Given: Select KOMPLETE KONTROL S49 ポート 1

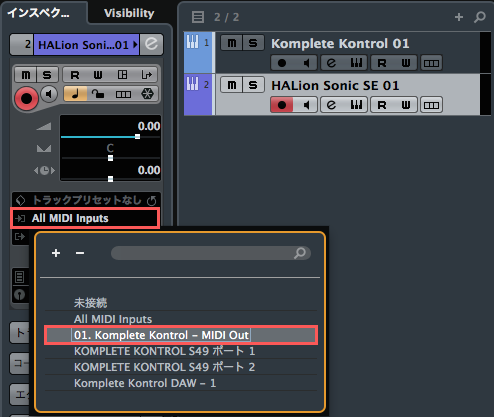Looking at the screenshot, I should tap(181, 351).
